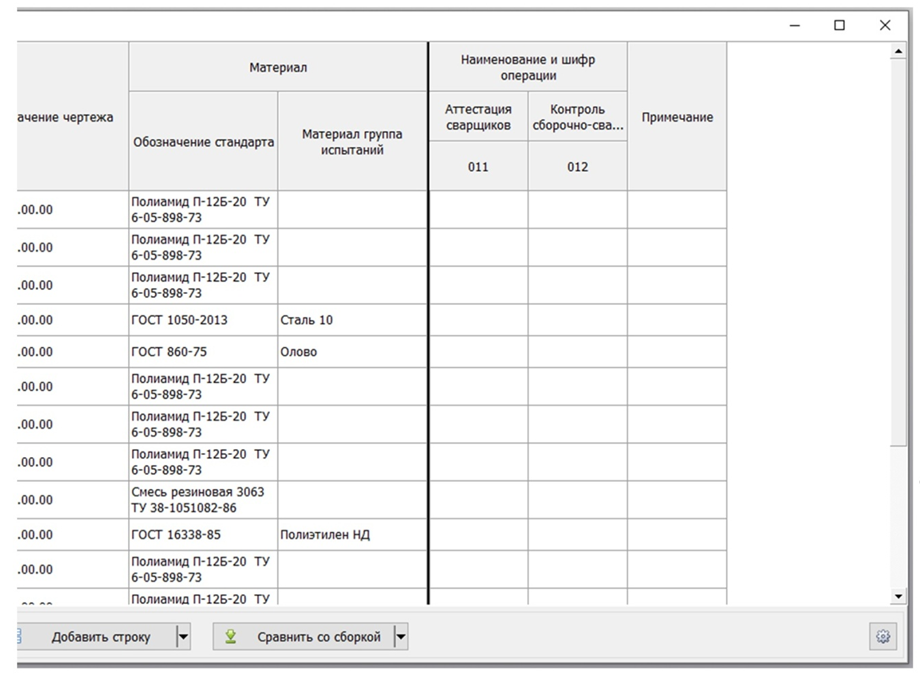Click the scrollbar up arrow

click(x=898, y=52)
